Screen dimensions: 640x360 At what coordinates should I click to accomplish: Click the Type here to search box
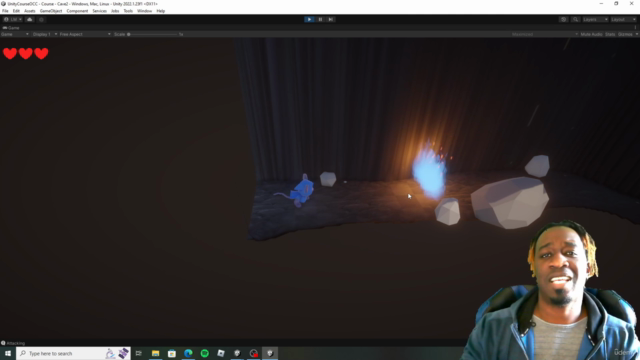point(73,353)
